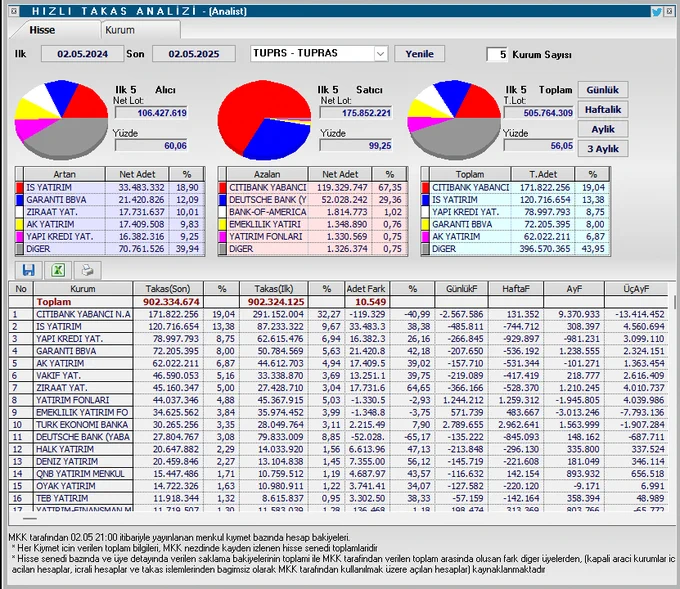Click Alıcı Net Lot value 106.427.619

pyautogui.click(x=151, y=113)
